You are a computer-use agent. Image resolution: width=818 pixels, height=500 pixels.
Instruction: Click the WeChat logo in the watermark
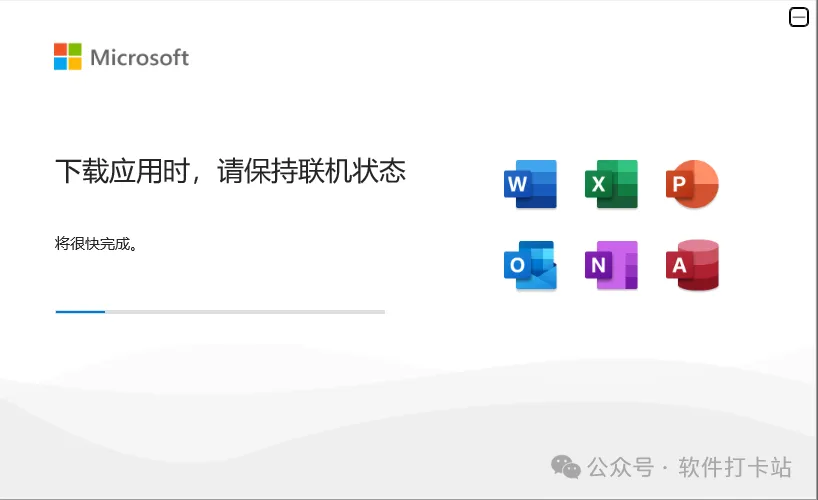click(566, 467)
